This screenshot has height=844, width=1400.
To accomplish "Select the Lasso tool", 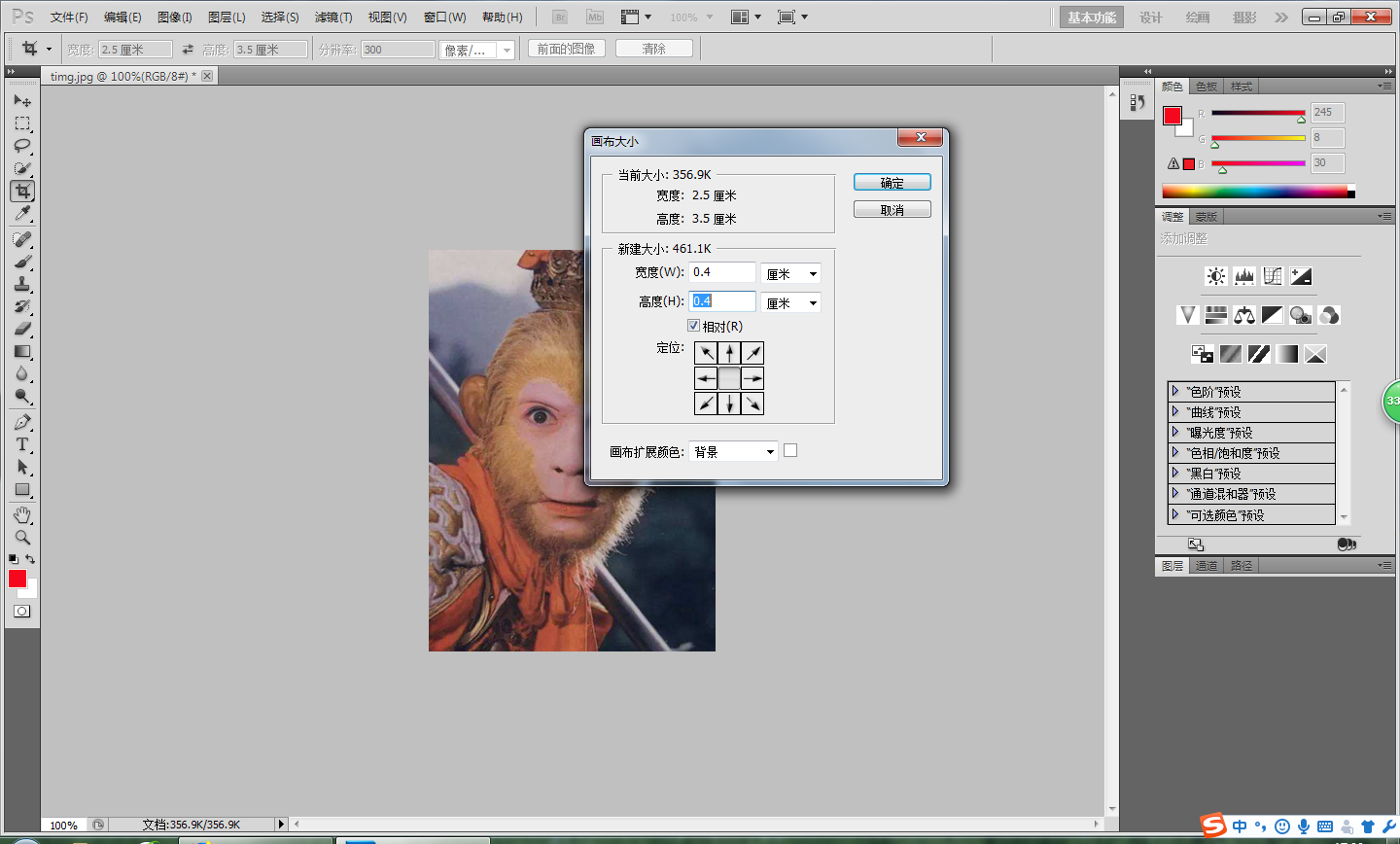I will click(x=22, y=146).
